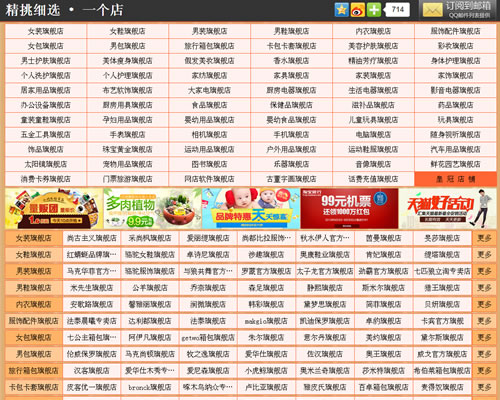This screenshot has width=500, height=400.
Task: Open 太阳镜旗舰店 category
Action: 46,164
